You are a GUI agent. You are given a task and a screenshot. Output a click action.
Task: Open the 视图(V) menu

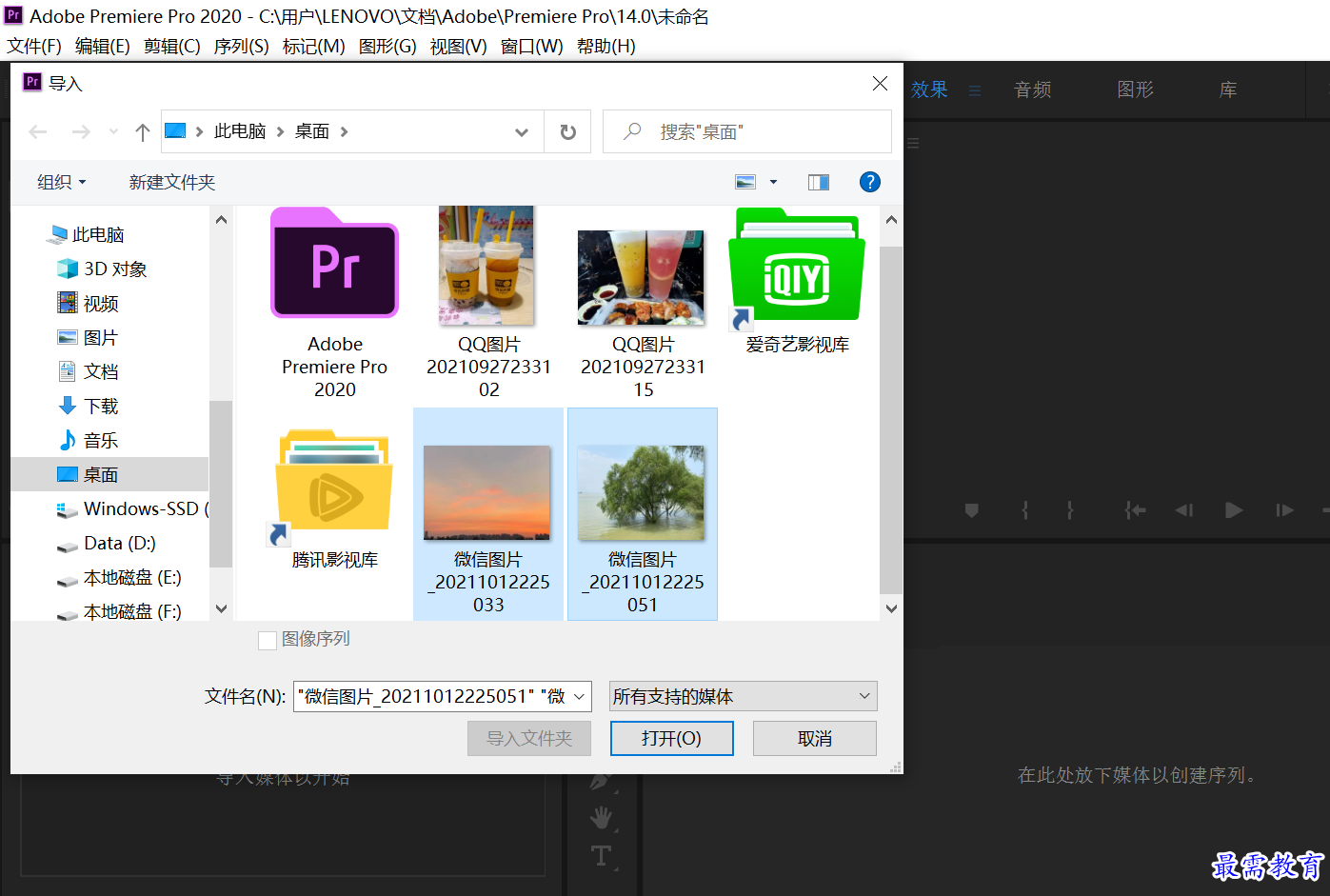click(x=458, y=46)
